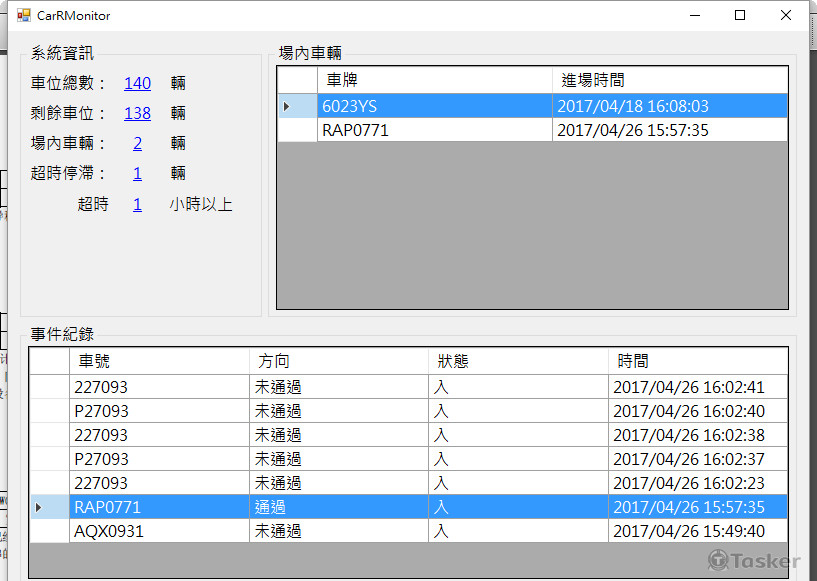This screenshot has height=581, width=817.
Task: Click the total parking spaces value 140
Action: pyautogui.click(x=137, y=84)
